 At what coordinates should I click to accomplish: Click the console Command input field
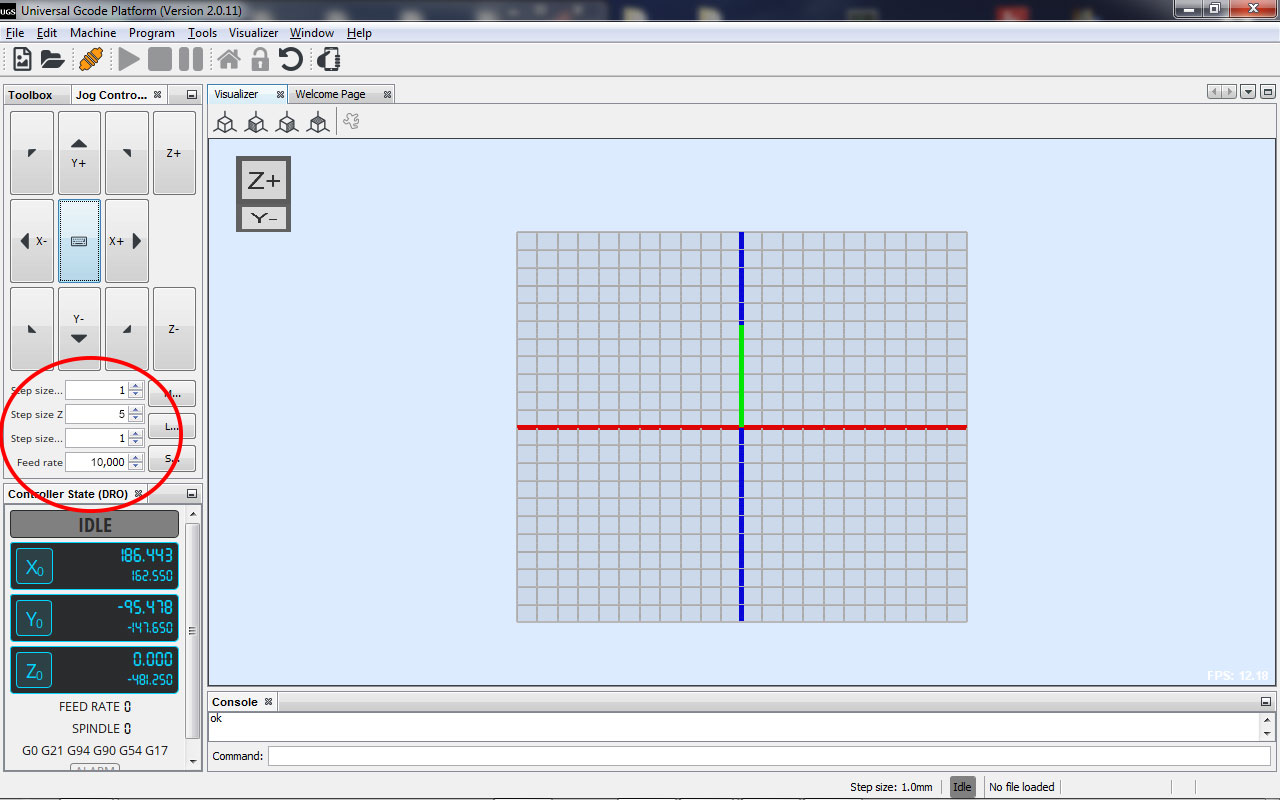(x=768, y=756)
